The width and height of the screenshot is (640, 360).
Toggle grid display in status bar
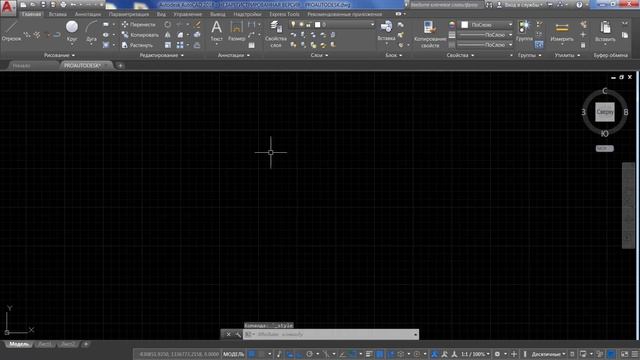point(252,354)
